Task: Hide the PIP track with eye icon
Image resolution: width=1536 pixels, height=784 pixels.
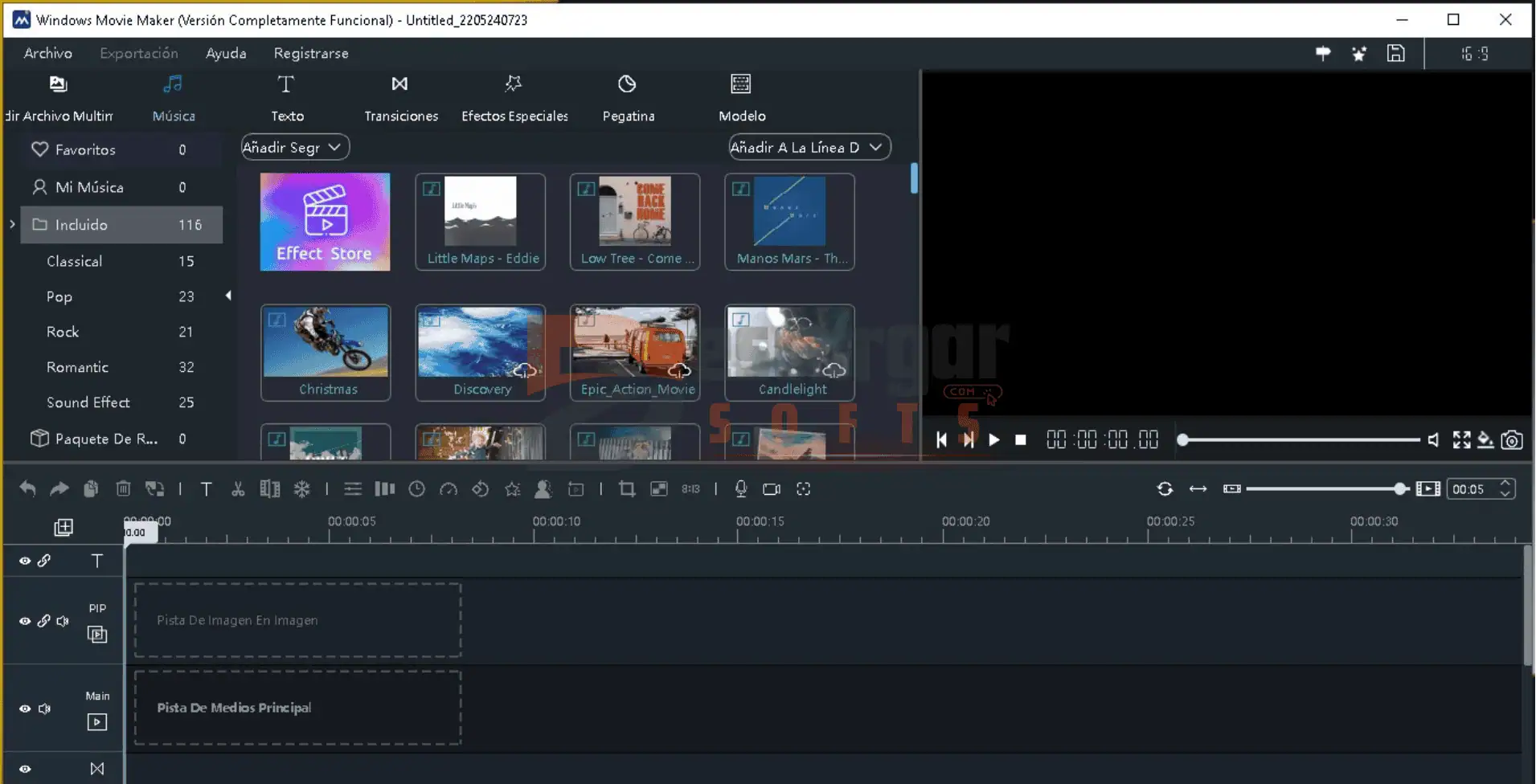Action: tap(25, 621)
